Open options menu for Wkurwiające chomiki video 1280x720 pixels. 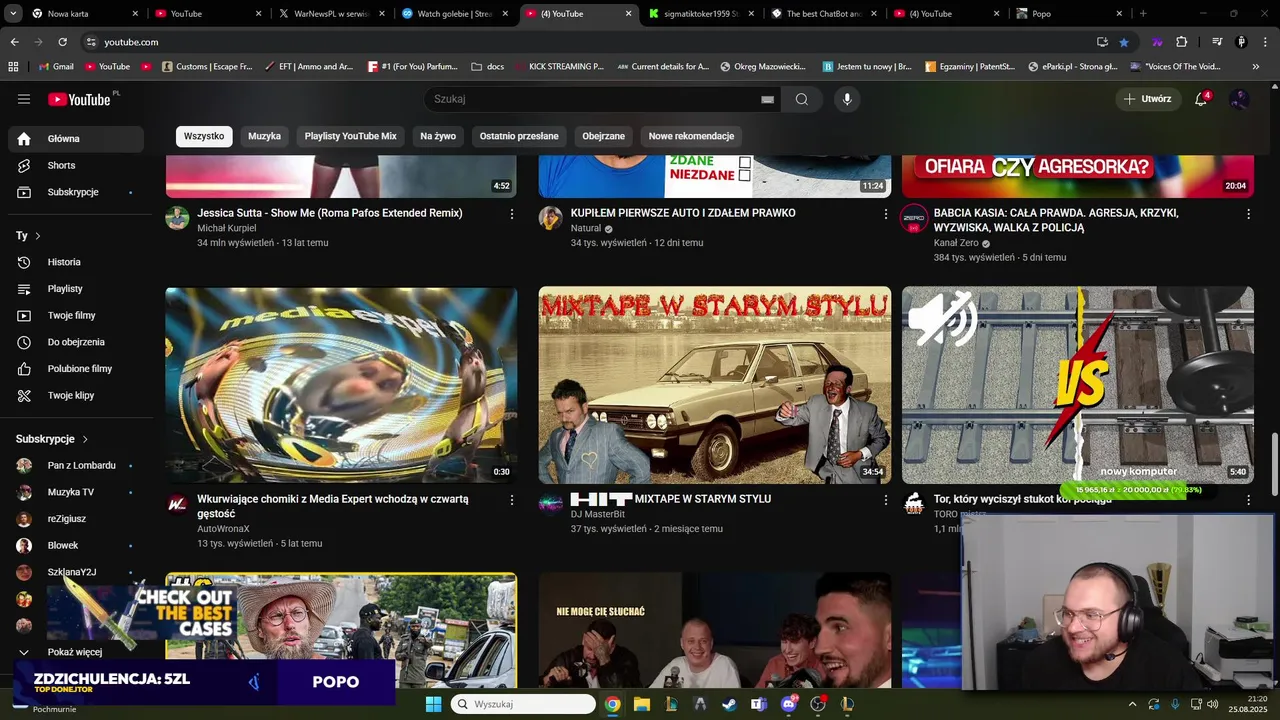[512, 500]
